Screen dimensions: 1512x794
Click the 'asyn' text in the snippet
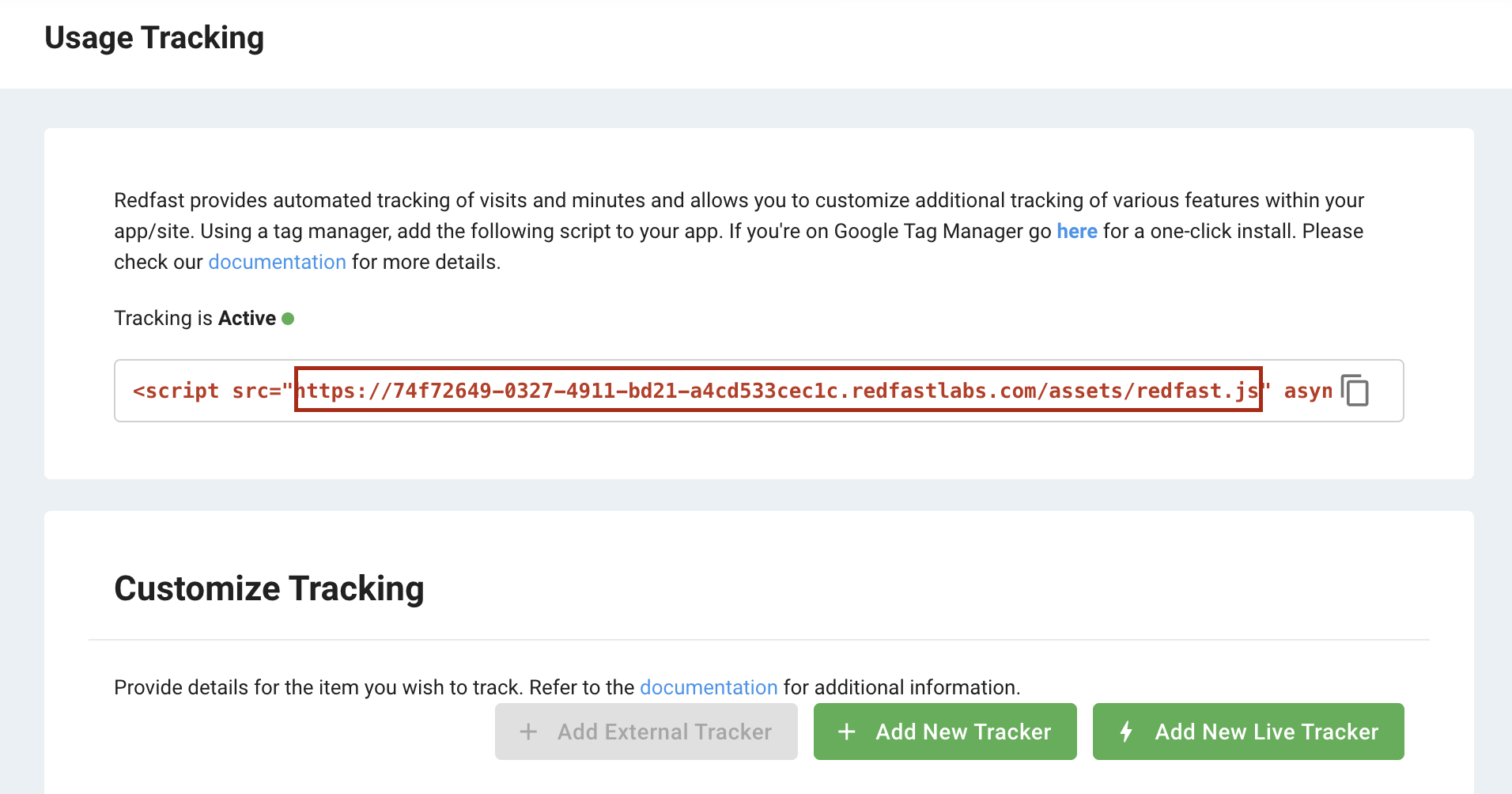1308,391
